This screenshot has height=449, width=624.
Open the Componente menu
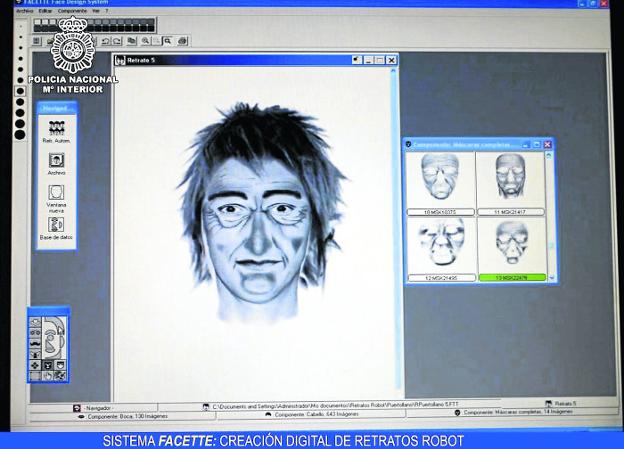[x=72, y=11]
